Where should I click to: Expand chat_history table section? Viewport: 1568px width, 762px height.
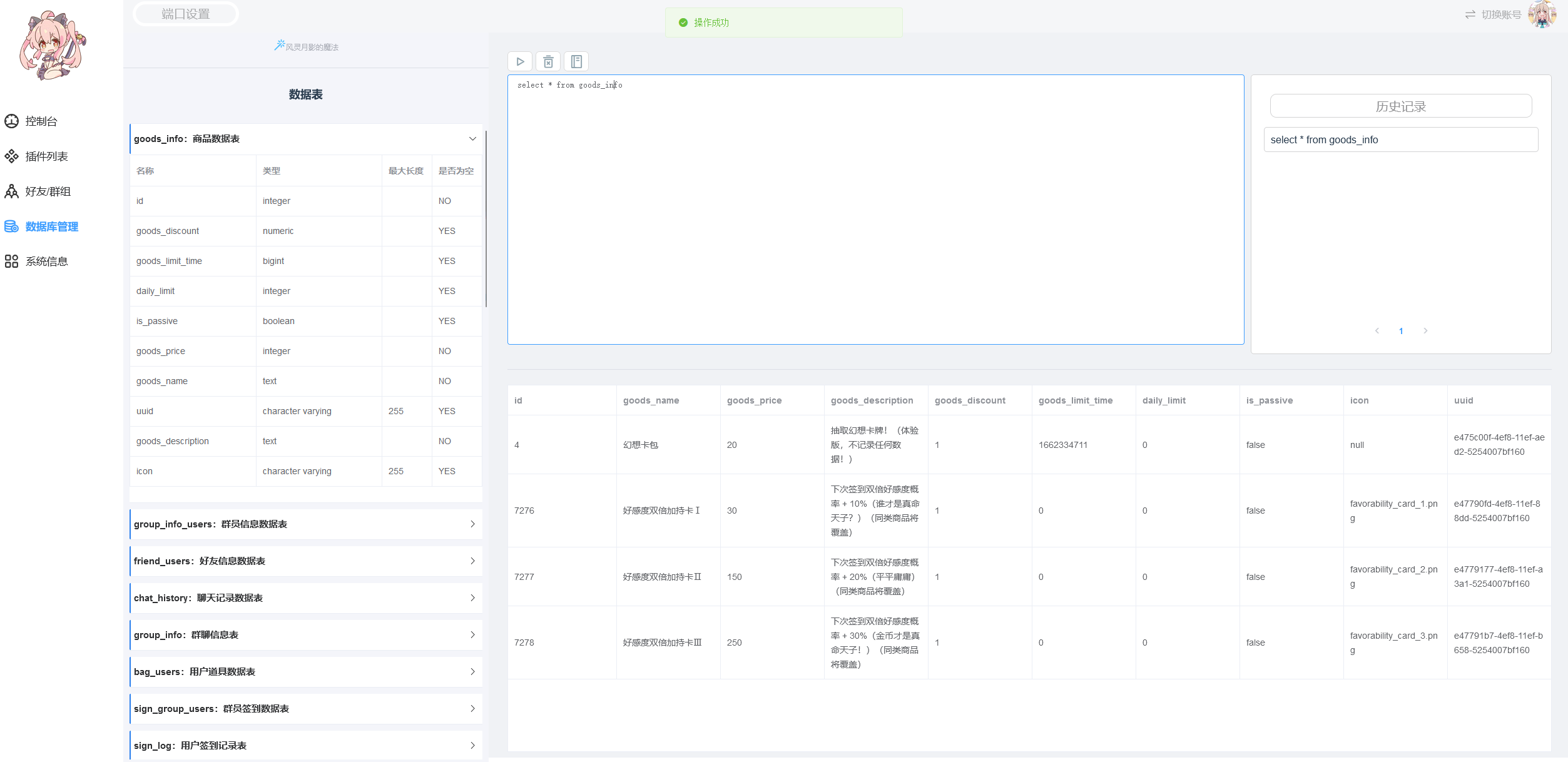[x=472, y=598]
